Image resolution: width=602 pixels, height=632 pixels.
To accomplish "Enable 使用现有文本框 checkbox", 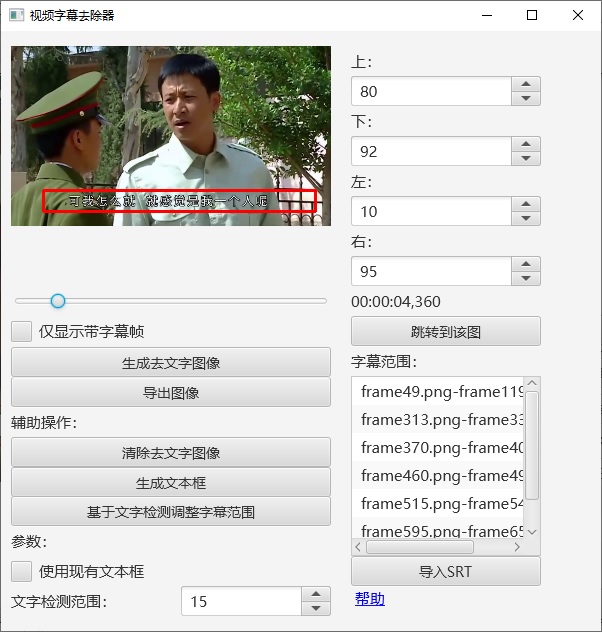I will pyautogui.click(x=21, y=572).
